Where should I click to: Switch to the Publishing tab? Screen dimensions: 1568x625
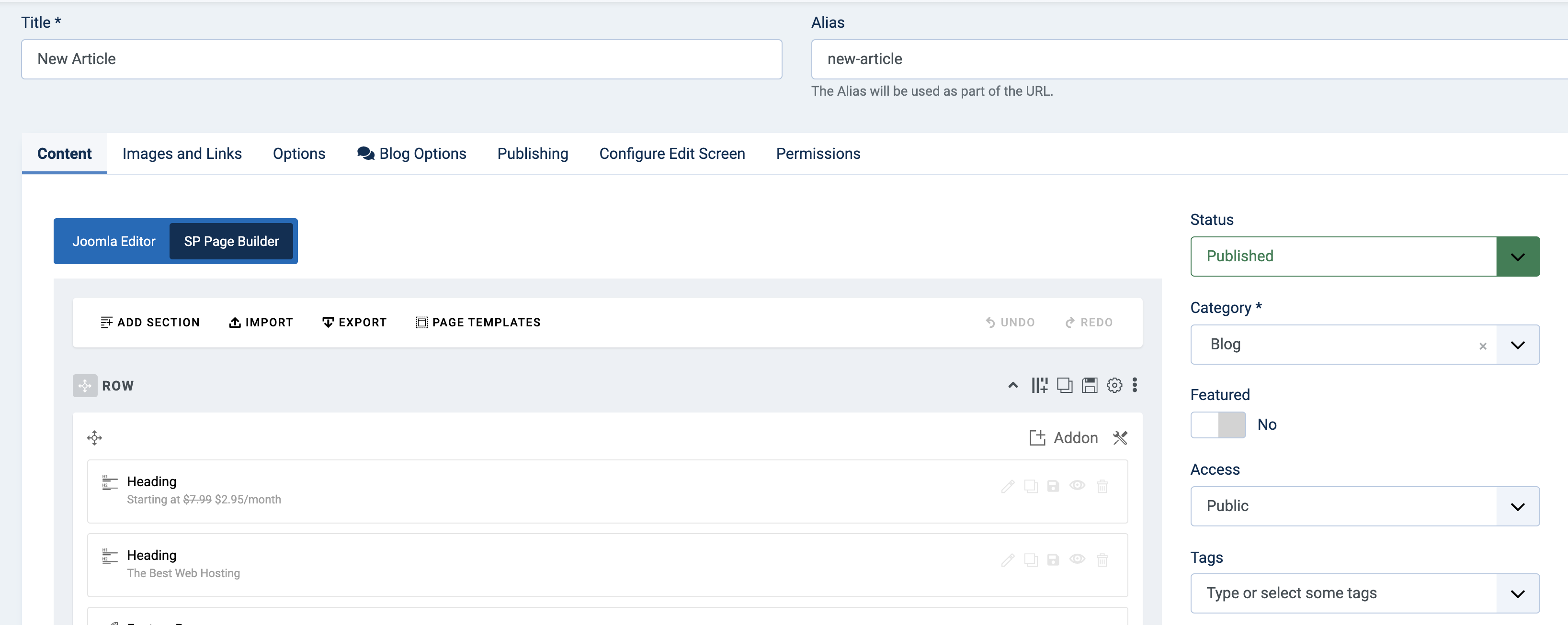(532, 153)
